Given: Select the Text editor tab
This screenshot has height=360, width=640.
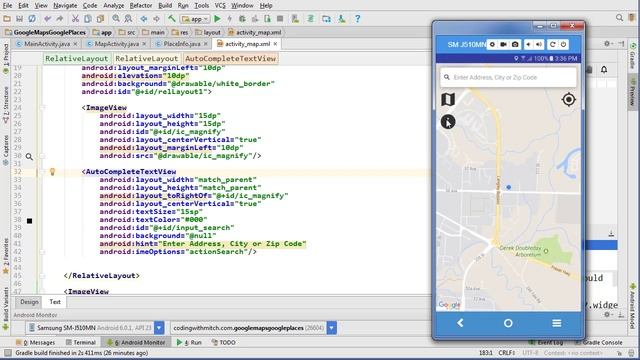Looking at the screenshot, I should [55, 302].
